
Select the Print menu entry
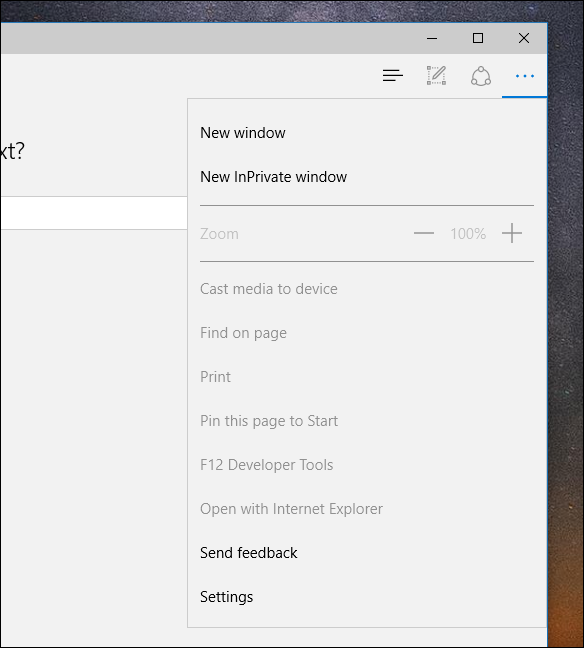215,377
